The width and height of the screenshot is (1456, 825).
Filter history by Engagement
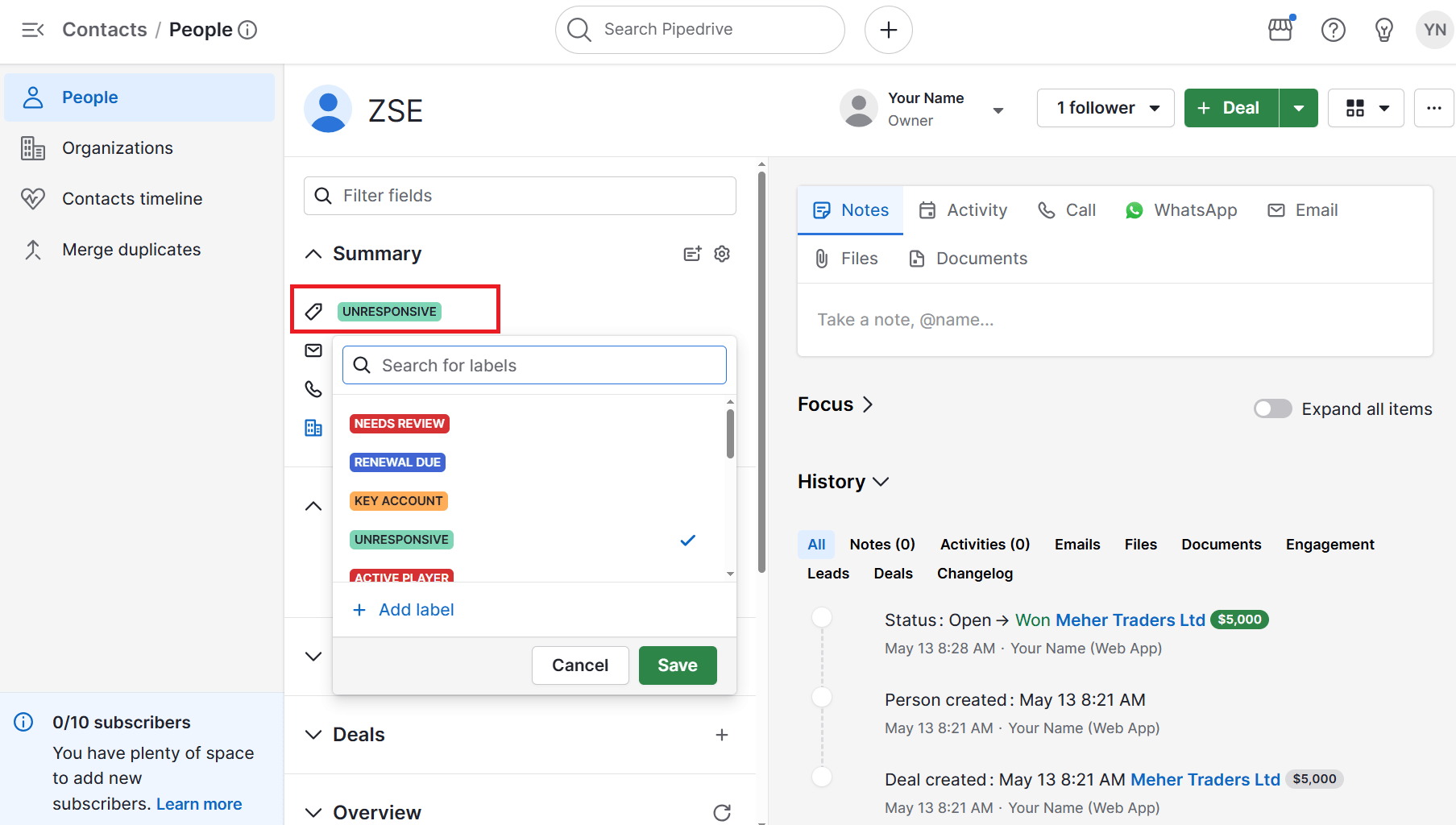coord(1329,545)
